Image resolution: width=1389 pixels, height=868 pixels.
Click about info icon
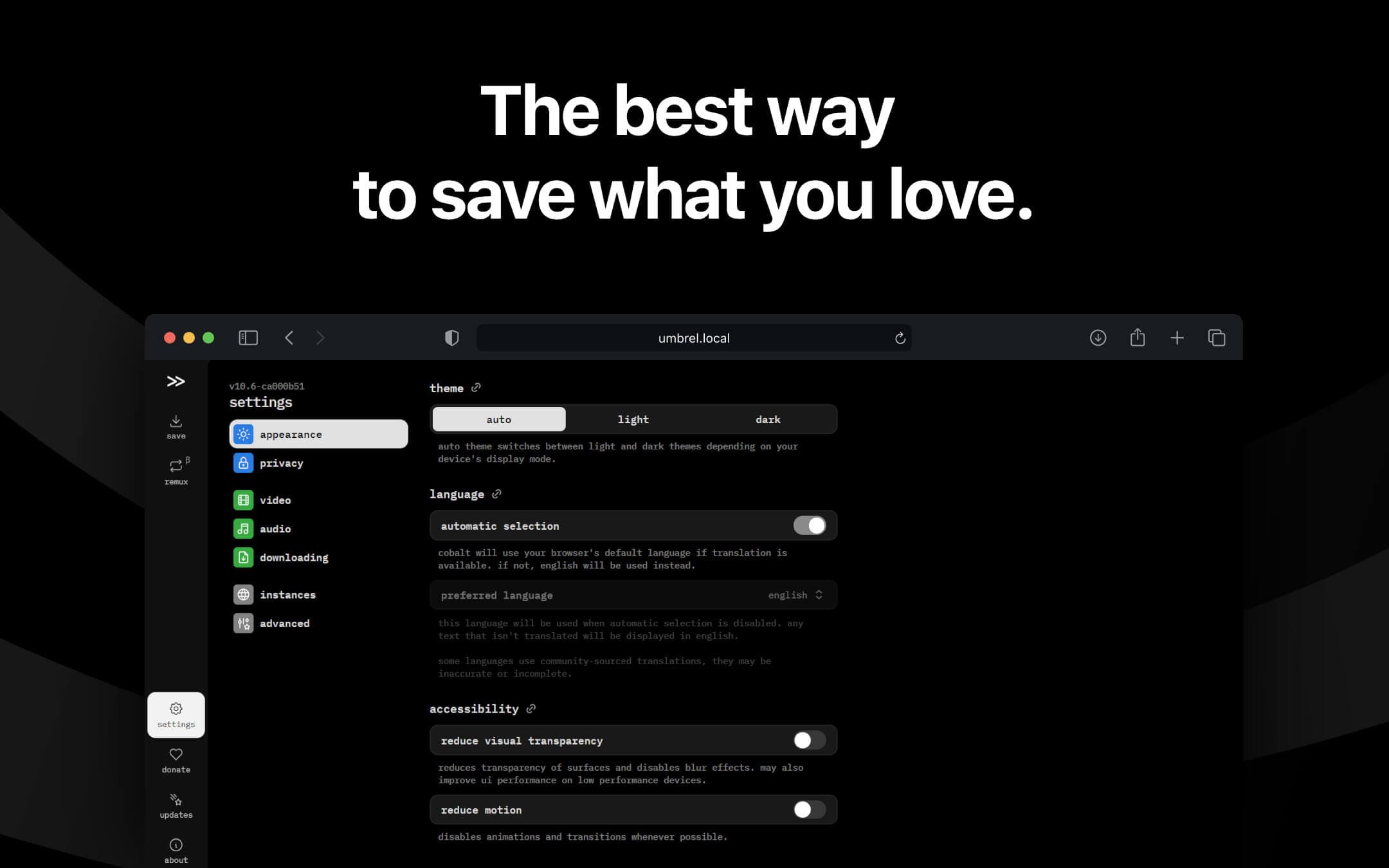click(176, 845)
